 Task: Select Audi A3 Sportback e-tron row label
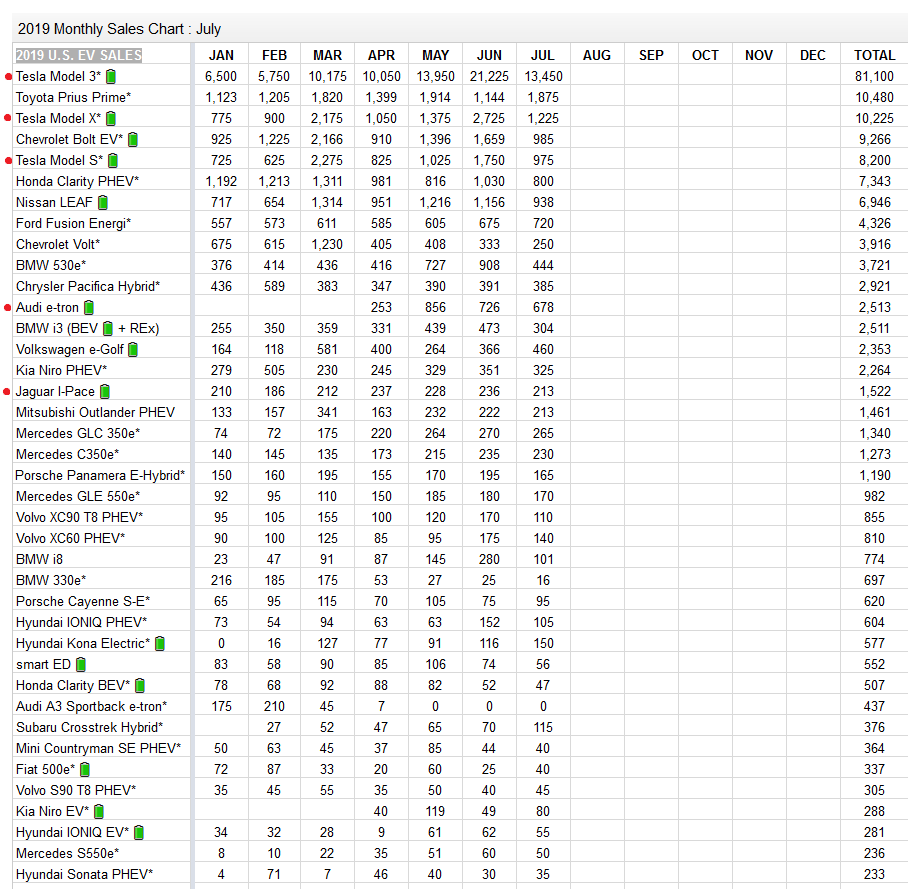click(x=91, y=707)
